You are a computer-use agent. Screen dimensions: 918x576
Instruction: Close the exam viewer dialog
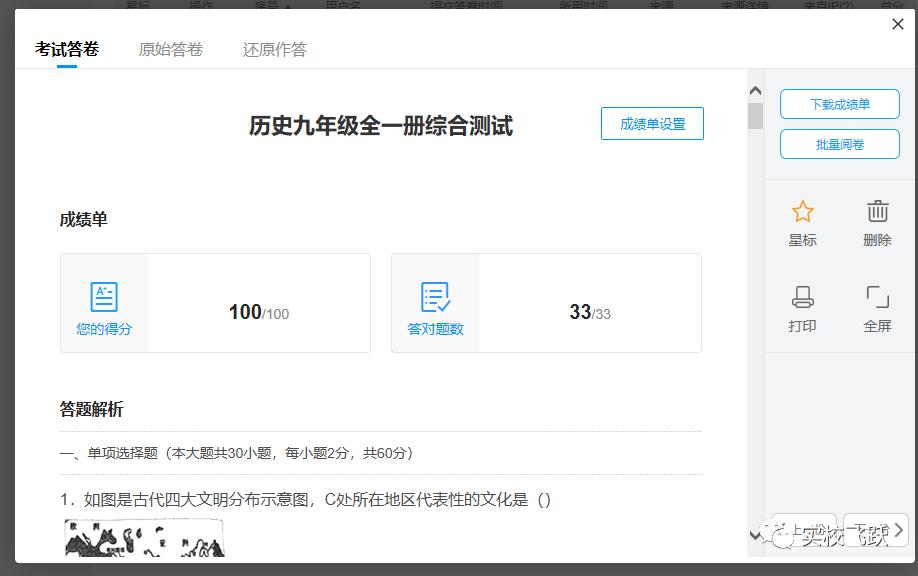point(897,24)
